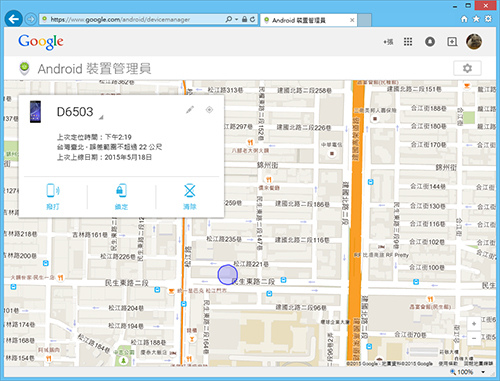This screenshot has width=500, height=381.
Task: Click the Google+ share button
Action: point(452,42)
